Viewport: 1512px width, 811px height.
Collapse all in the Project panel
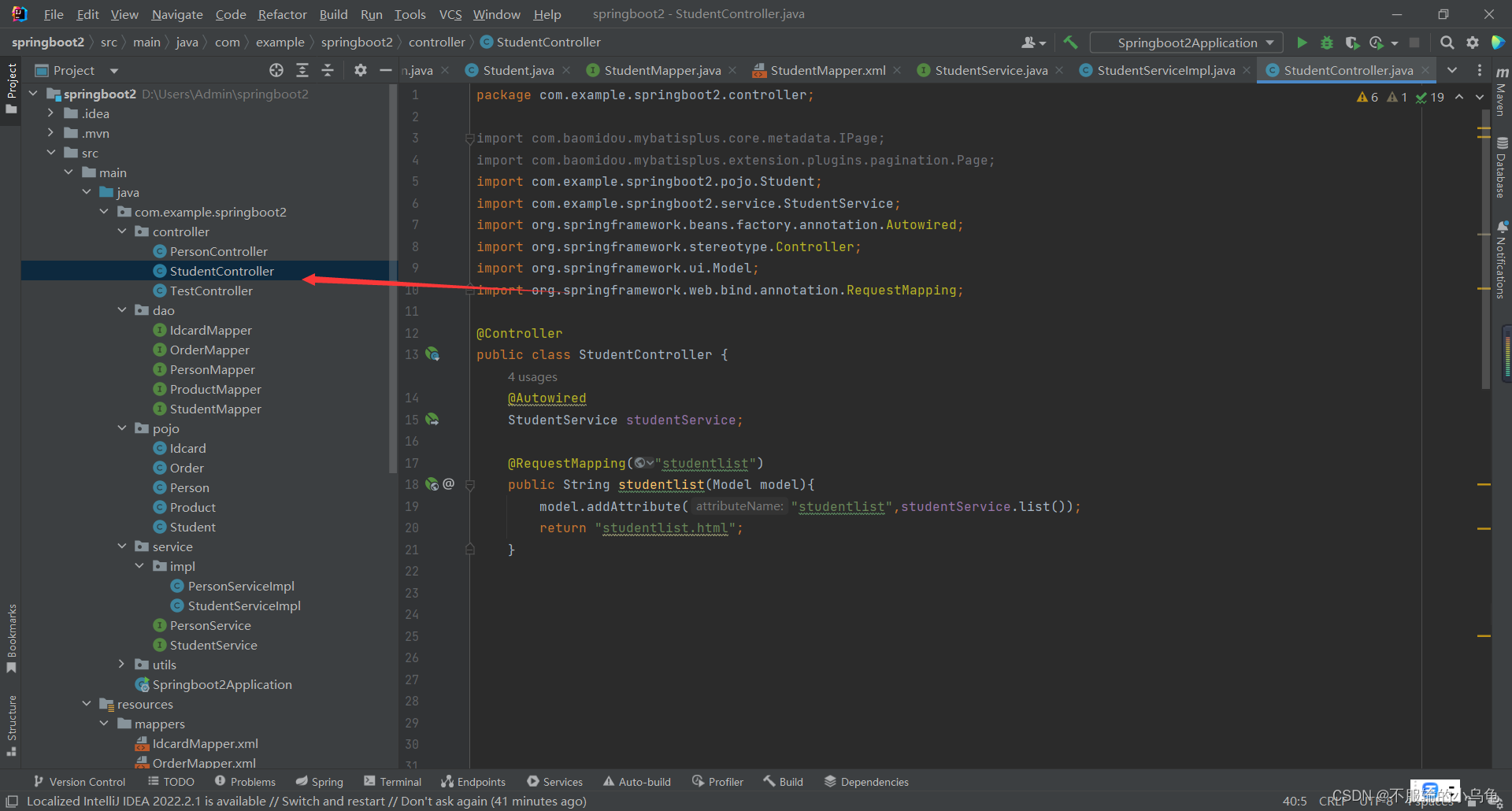click(328, 70)
